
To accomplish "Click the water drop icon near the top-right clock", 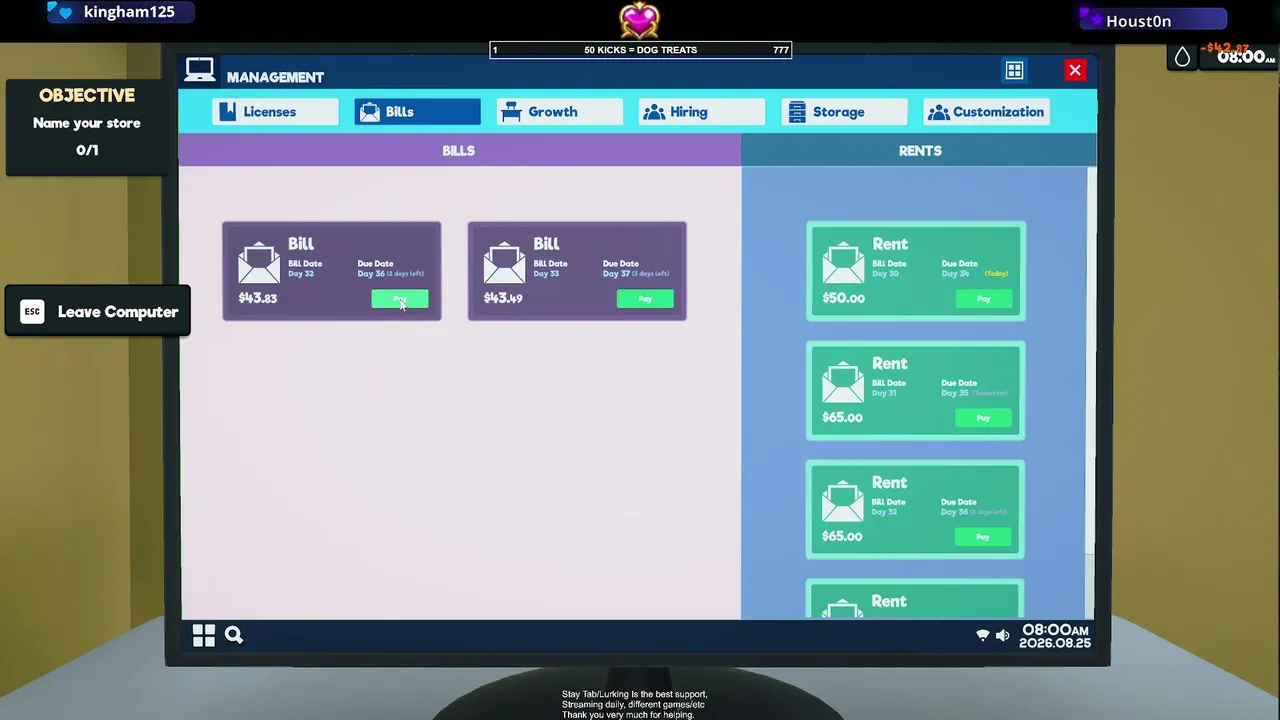I will (1182, 57).
